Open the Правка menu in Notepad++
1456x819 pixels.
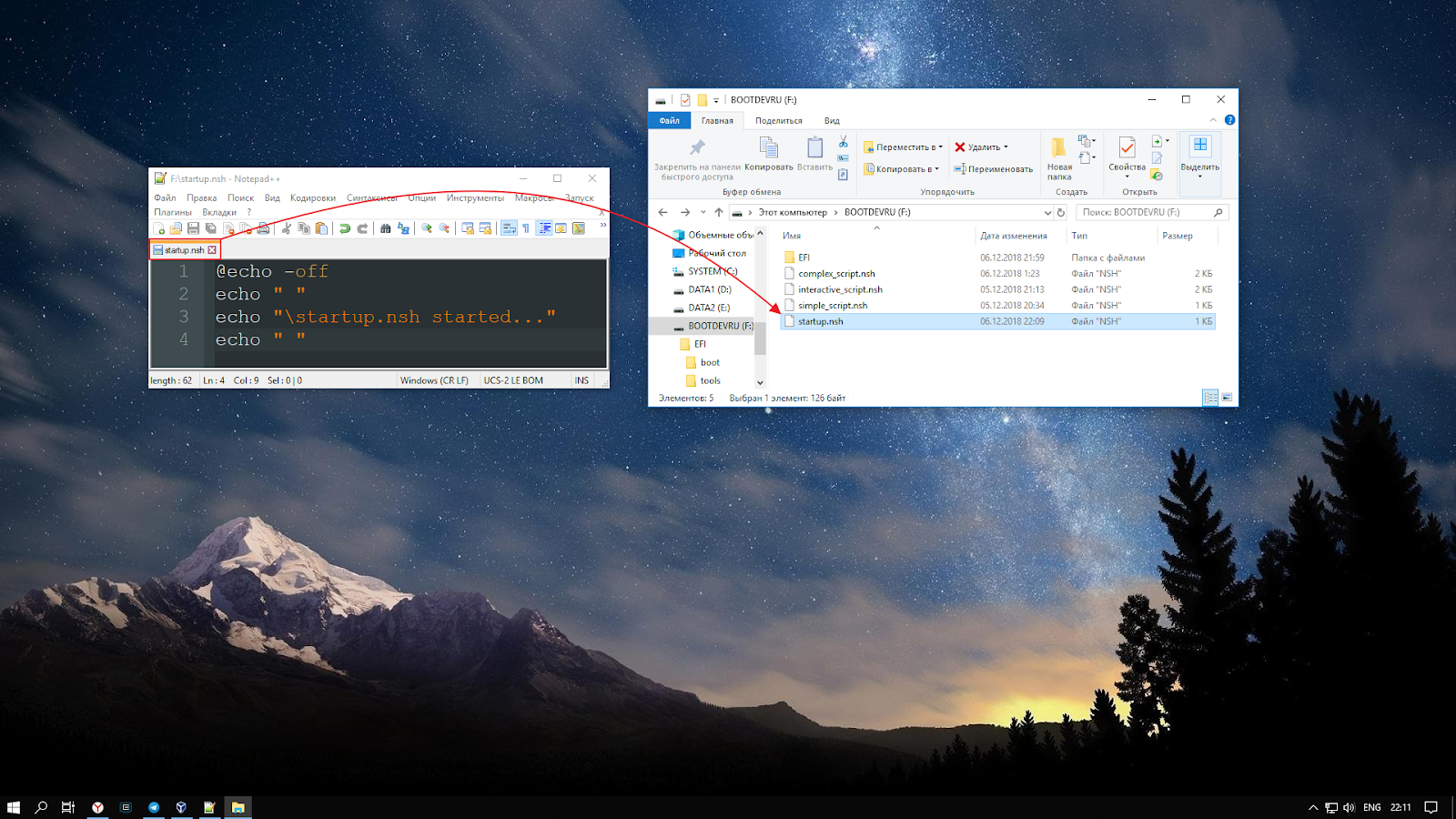click(x=202, y=197)
